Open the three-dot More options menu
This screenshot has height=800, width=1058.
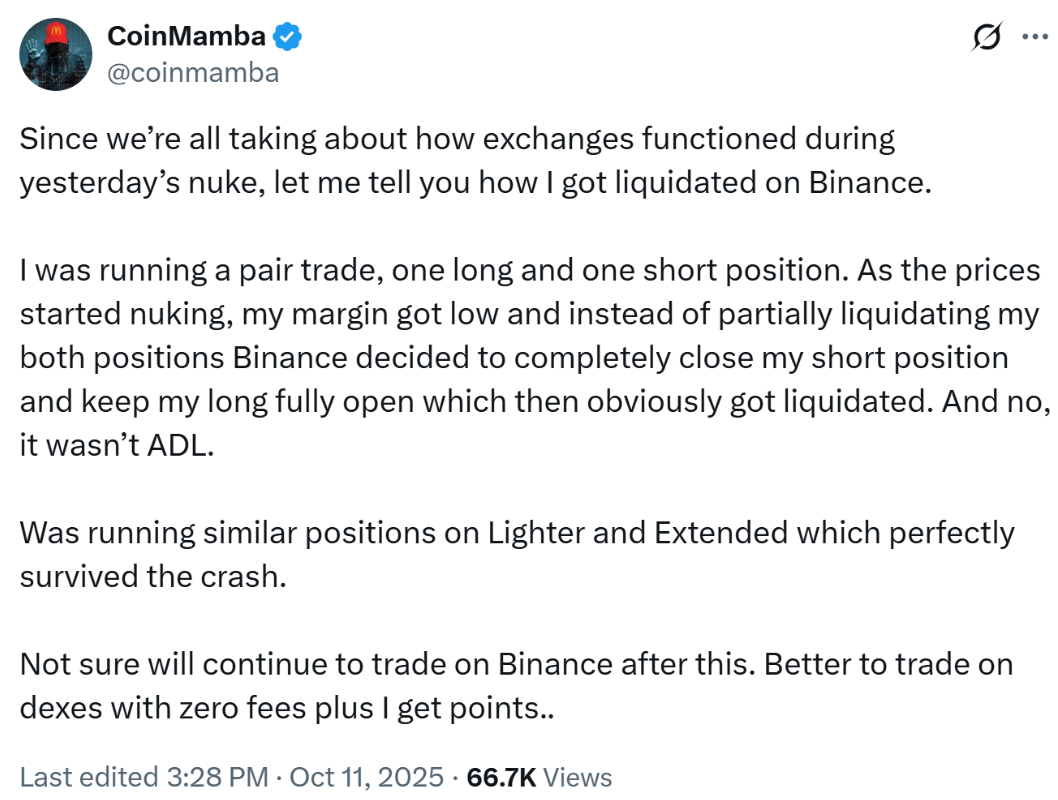pyautogui.click(x=1032, y=37)
